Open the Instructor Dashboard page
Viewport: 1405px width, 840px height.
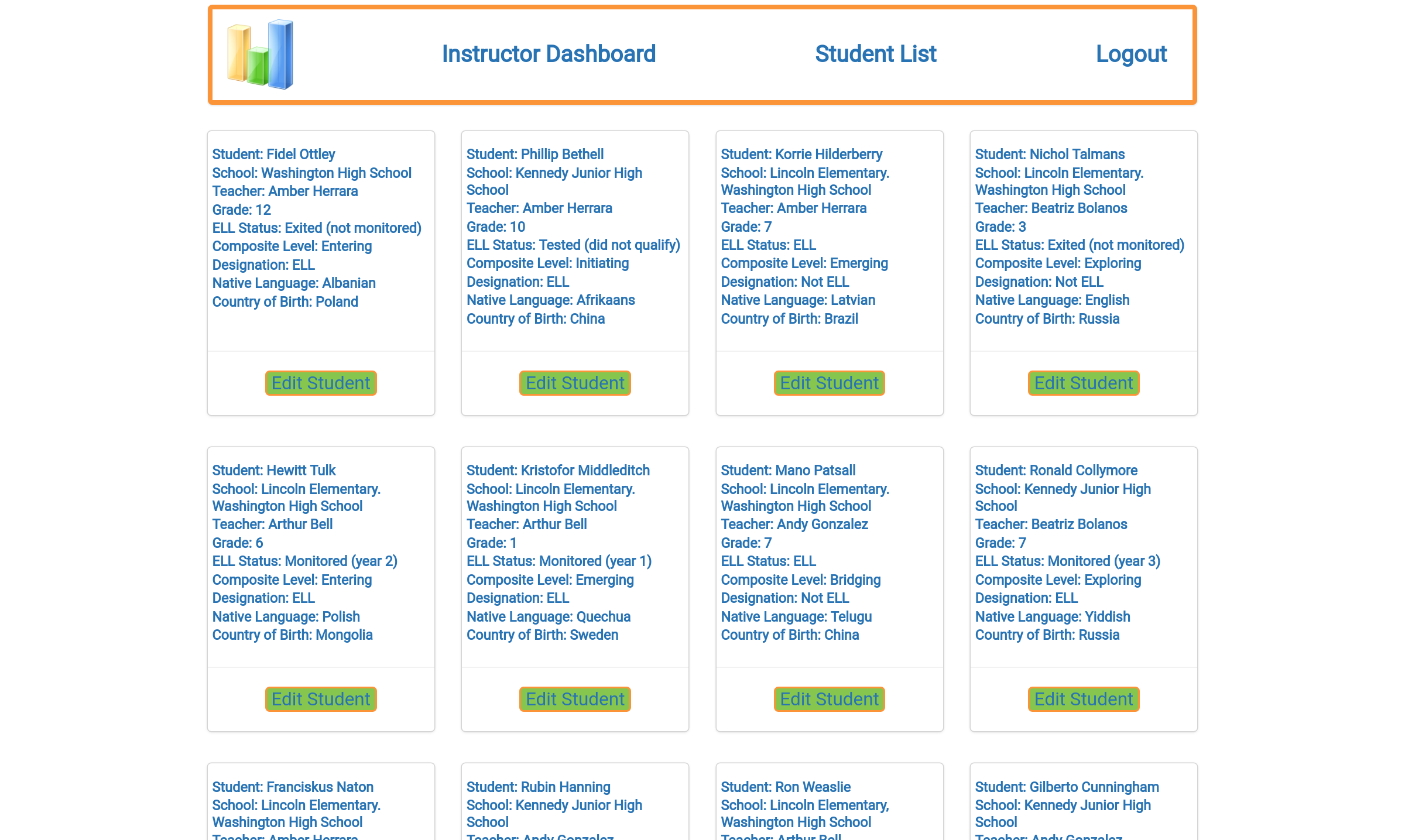tap(549, 54)
